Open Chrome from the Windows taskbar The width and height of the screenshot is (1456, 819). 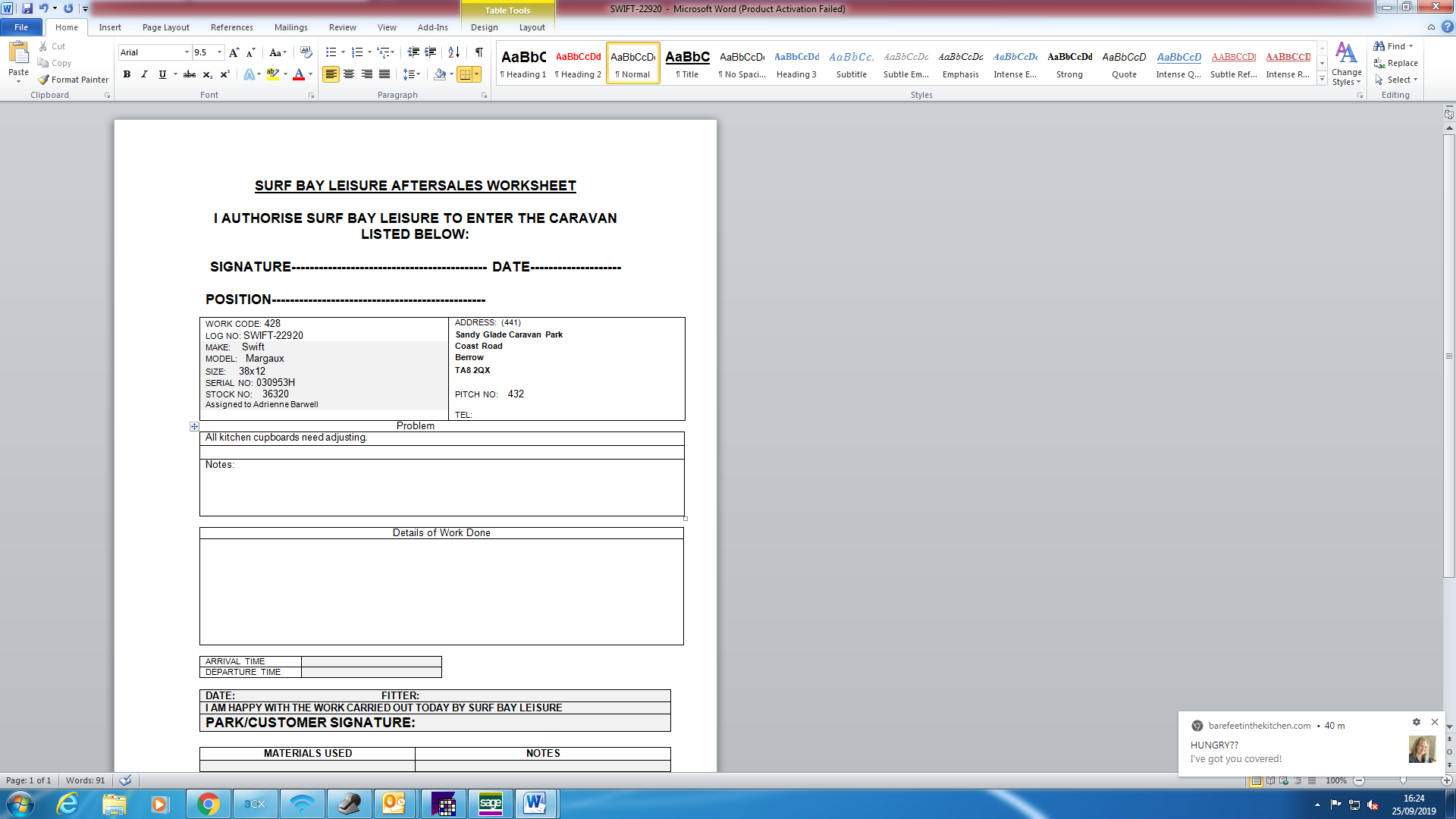coord(208,804)
